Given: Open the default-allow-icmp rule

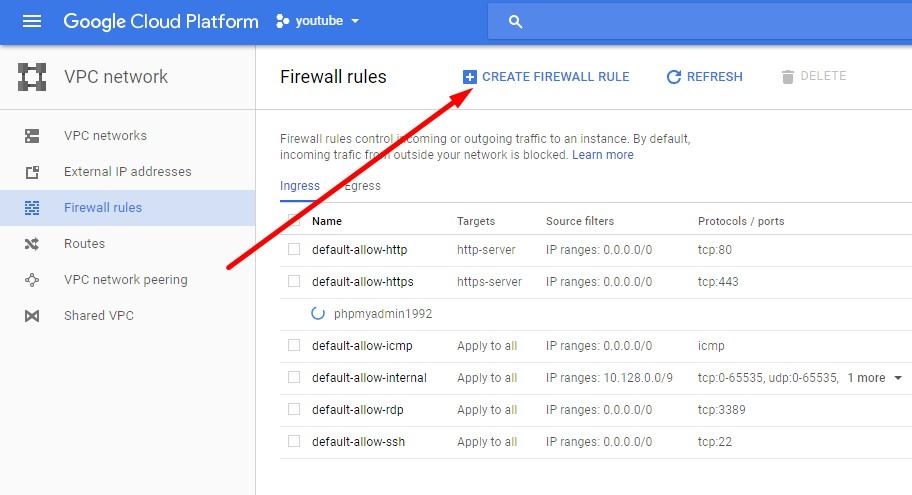Looking at the screenshot, I should point(362,346).
